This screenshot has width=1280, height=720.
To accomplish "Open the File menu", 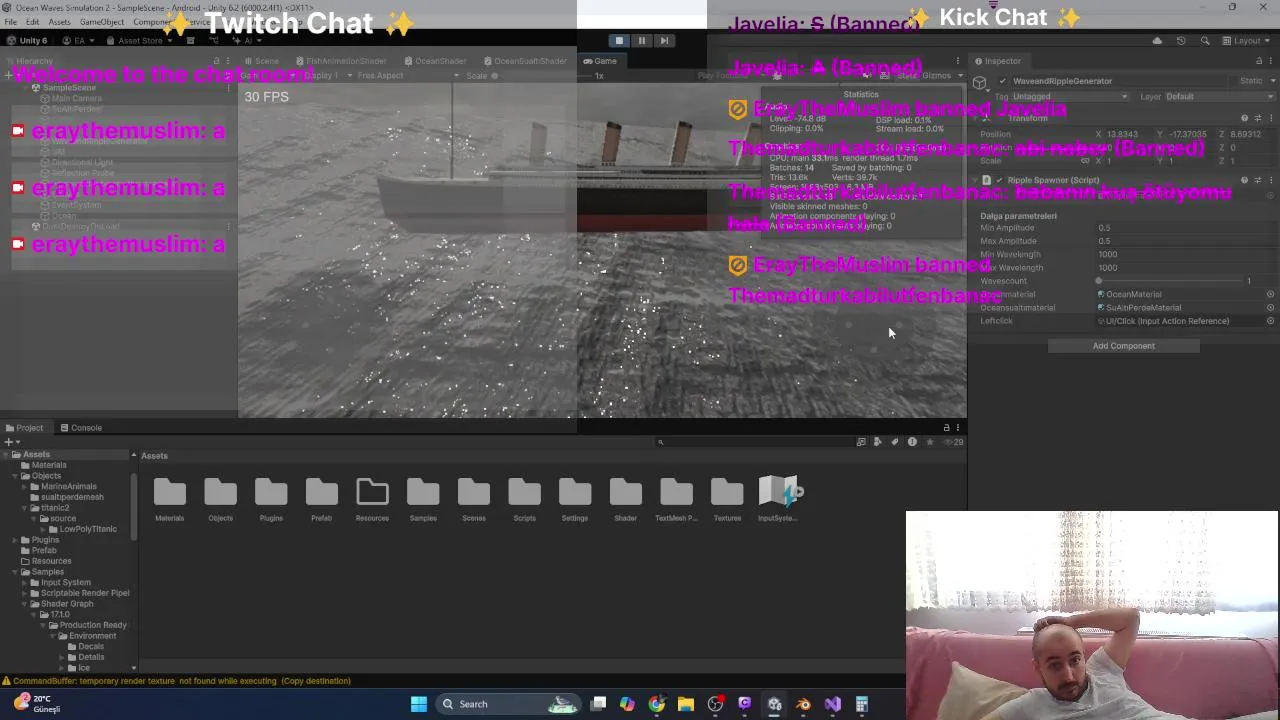I will (10, 22).
